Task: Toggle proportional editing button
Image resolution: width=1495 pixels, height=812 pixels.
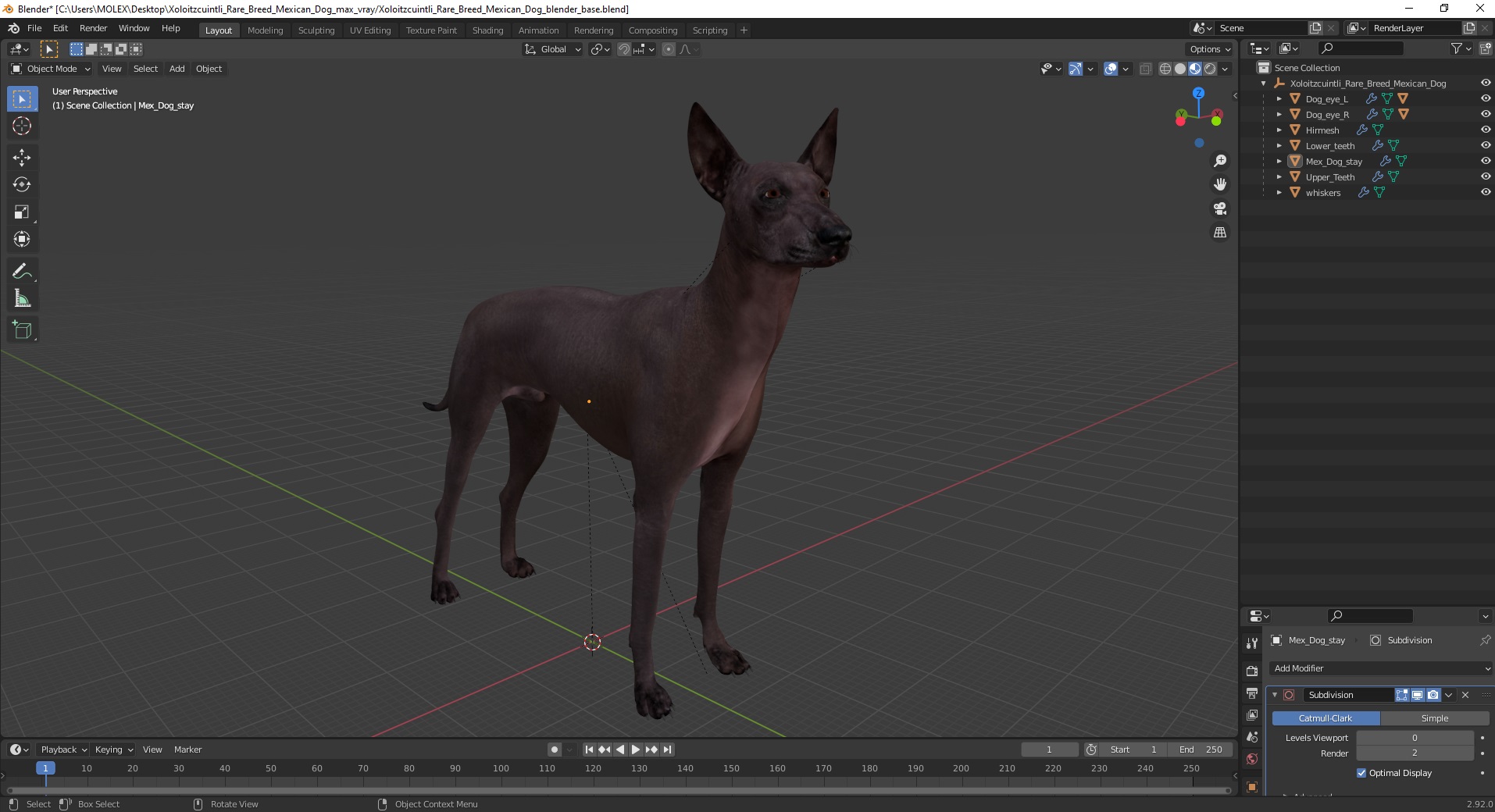Action: [x=669, y=49]
